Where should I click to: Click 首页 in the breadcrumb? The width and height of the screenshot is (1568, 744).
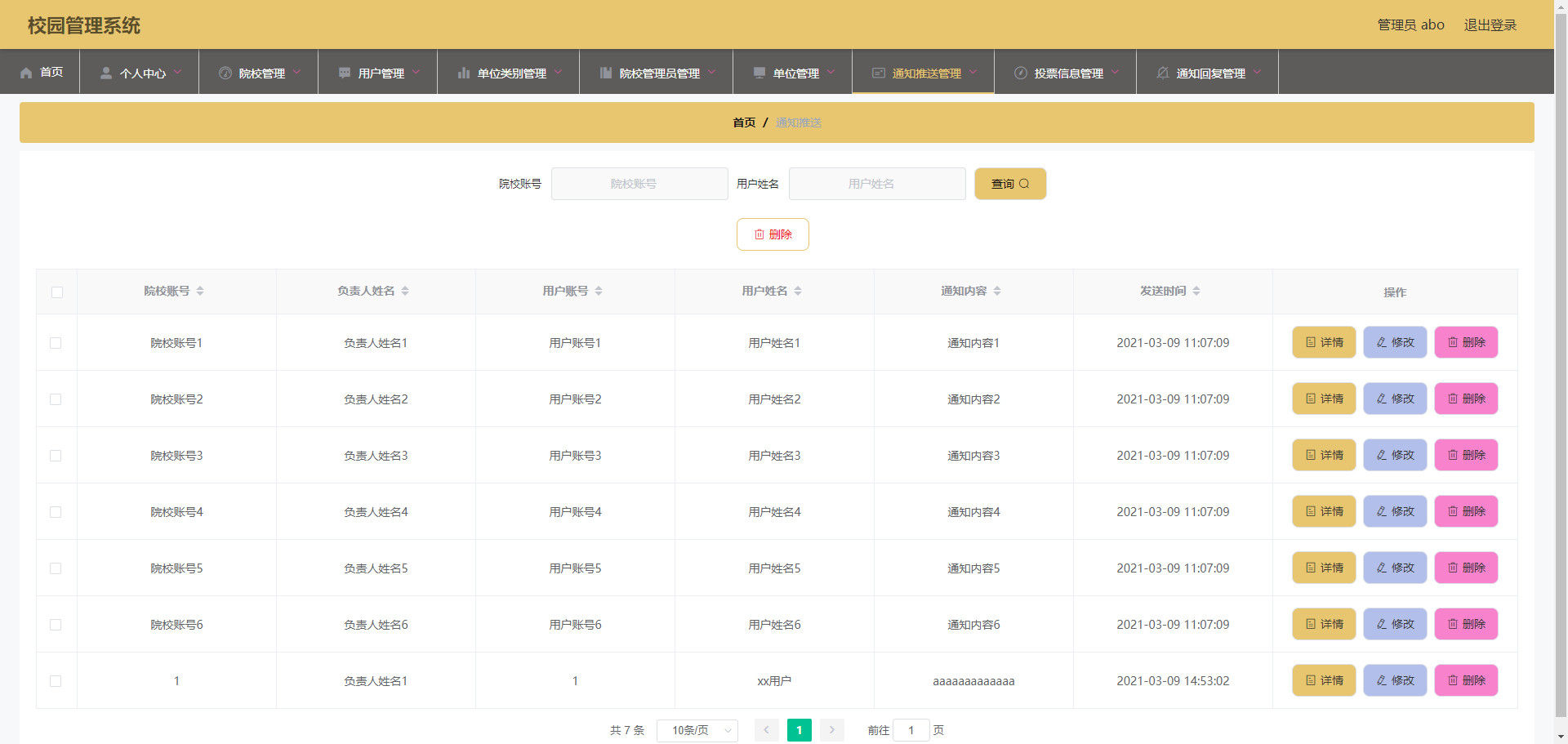coord(744,123)
